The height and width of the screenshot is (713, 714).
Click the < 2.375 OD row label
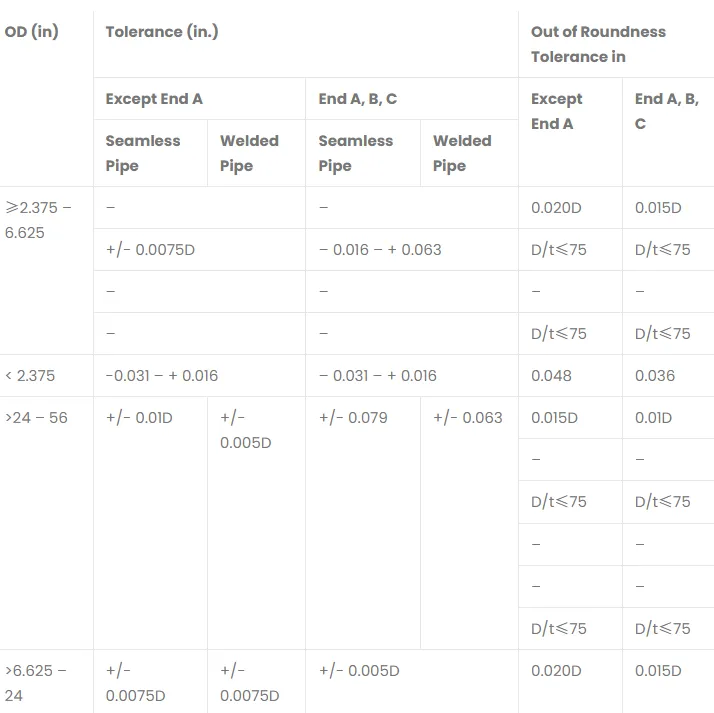[30, 376]
